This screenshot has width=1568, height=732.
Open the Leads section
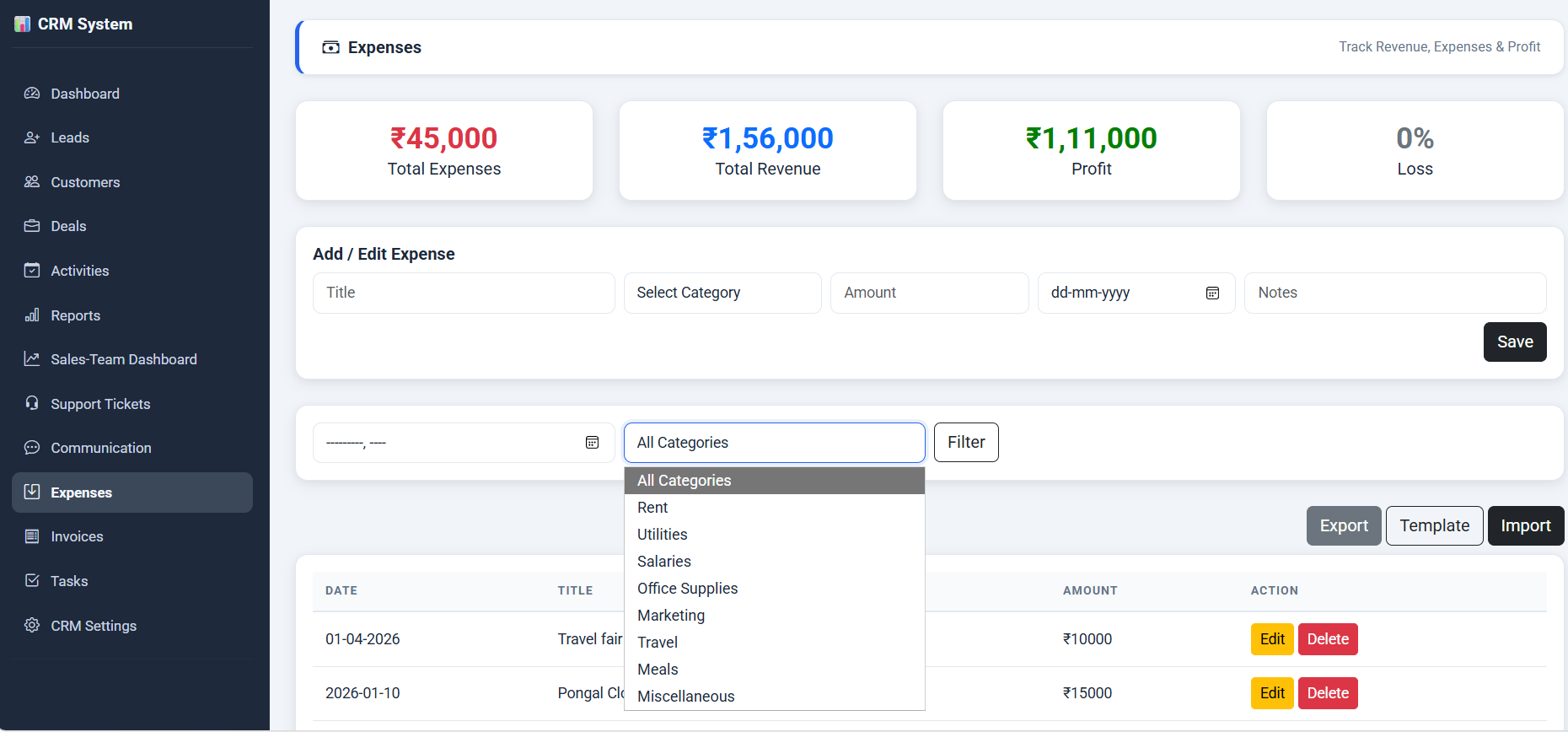pyautogui.click(x=132, y=137)
